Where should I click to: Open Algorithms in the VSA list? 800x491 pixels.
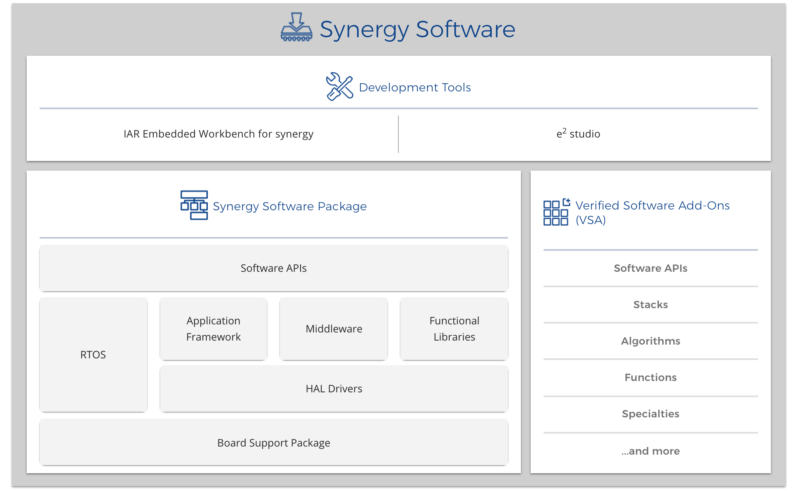650,341
